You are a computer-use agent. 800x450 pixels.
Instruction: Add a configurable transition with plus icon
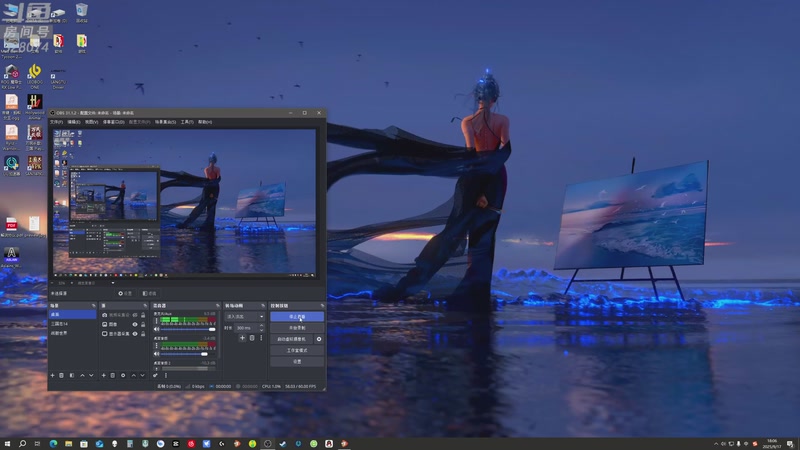pos(242,338)
